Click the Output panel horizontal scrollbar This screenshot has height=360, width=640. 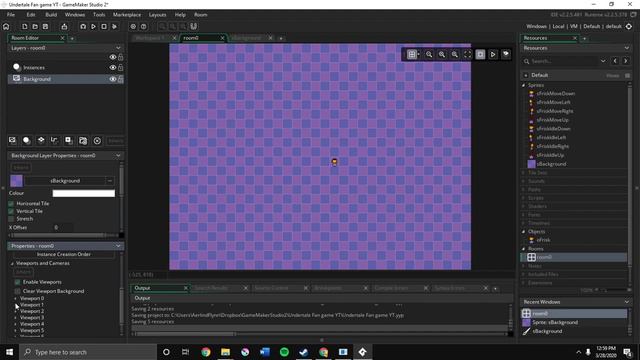click(x=186, y=334)
